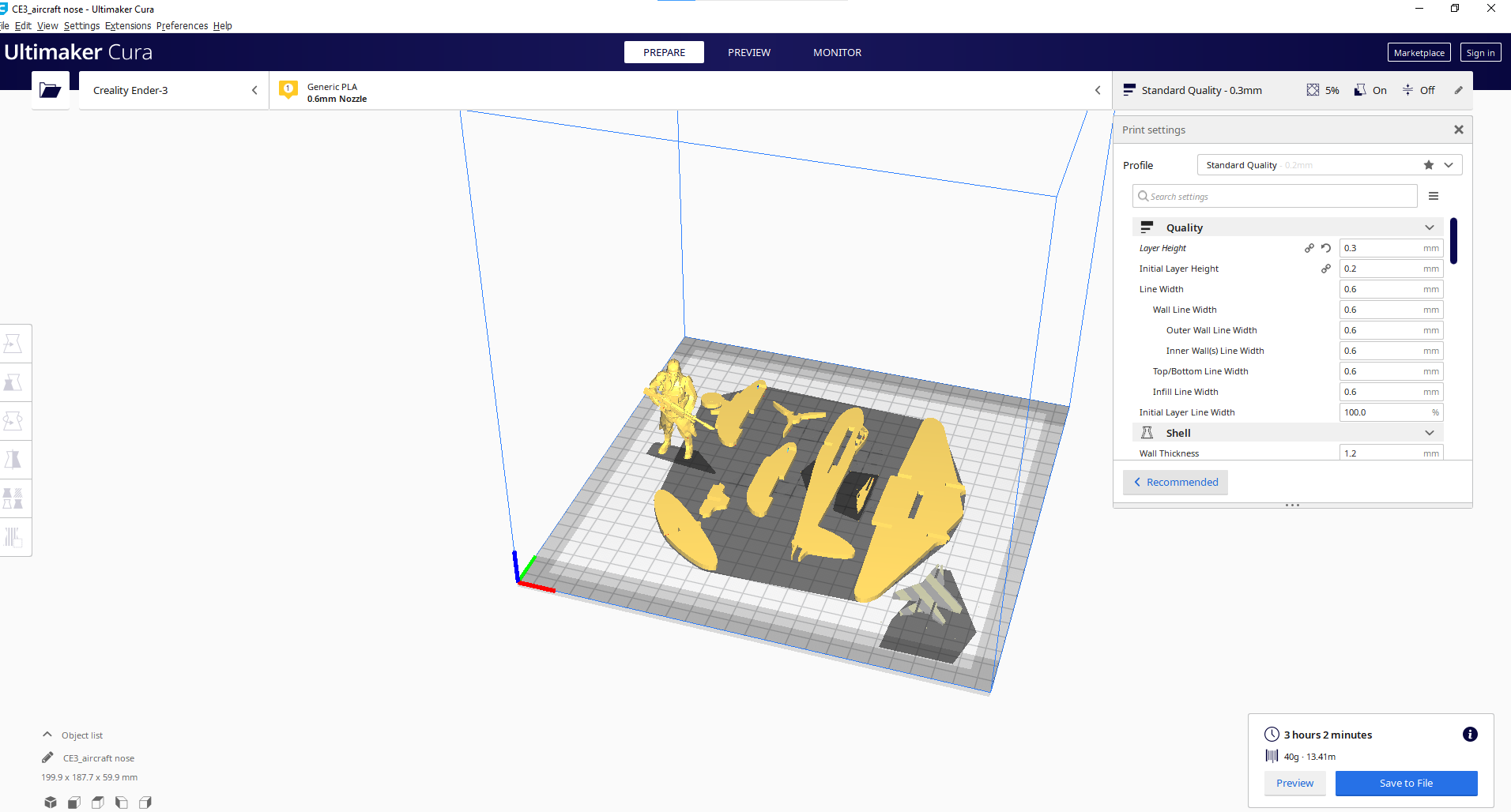Open the Extensions menu
The image size is (1511, 812).
(x=128, y=25)
